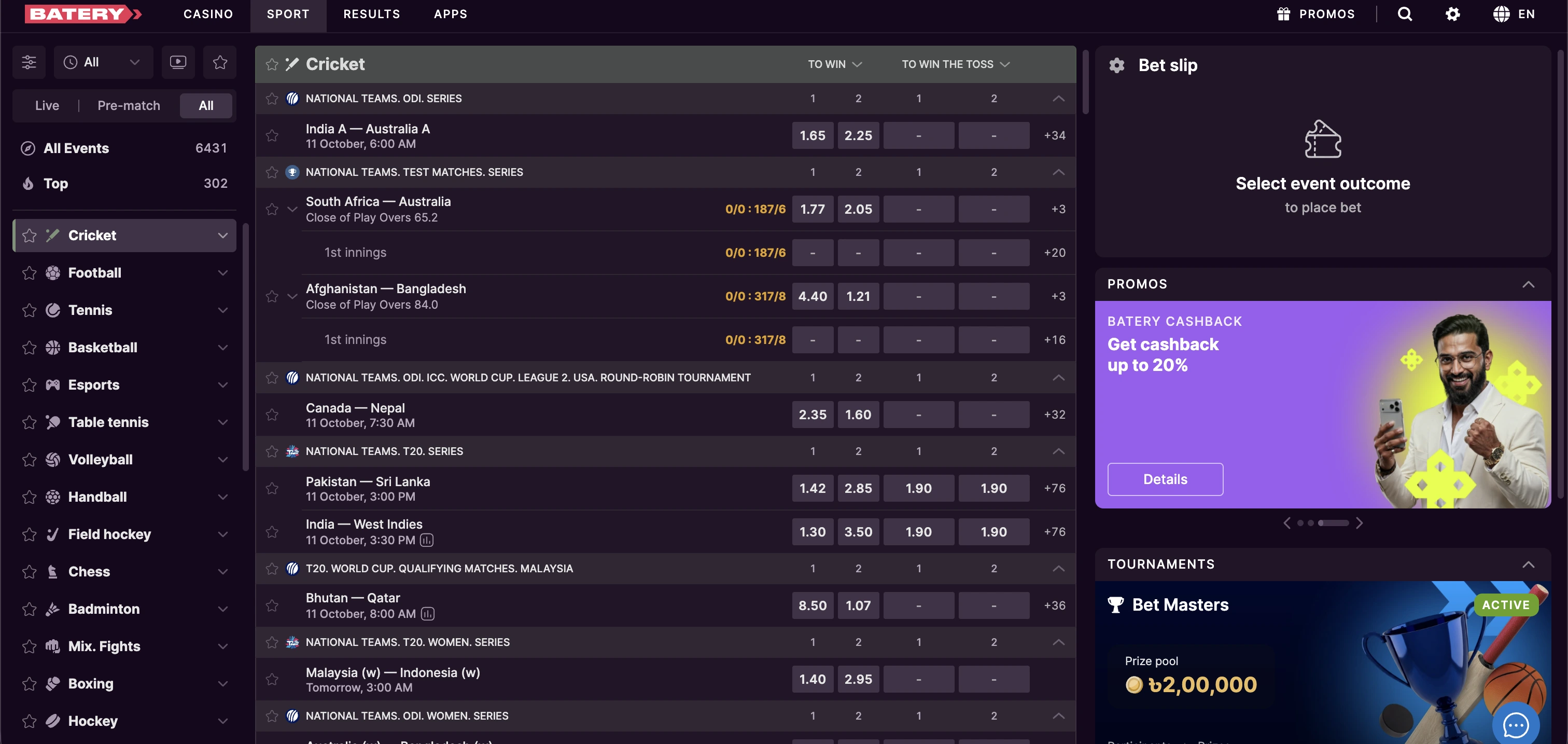Viewport: 1568px width, 744px height.
Task: Open favorites star button in sidebar toolbar
Action: point(220,62)
